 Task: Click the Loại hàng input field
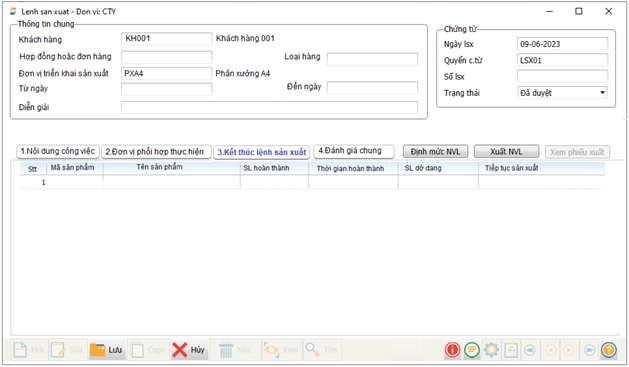pyautogui.click(x=372, y=59)
